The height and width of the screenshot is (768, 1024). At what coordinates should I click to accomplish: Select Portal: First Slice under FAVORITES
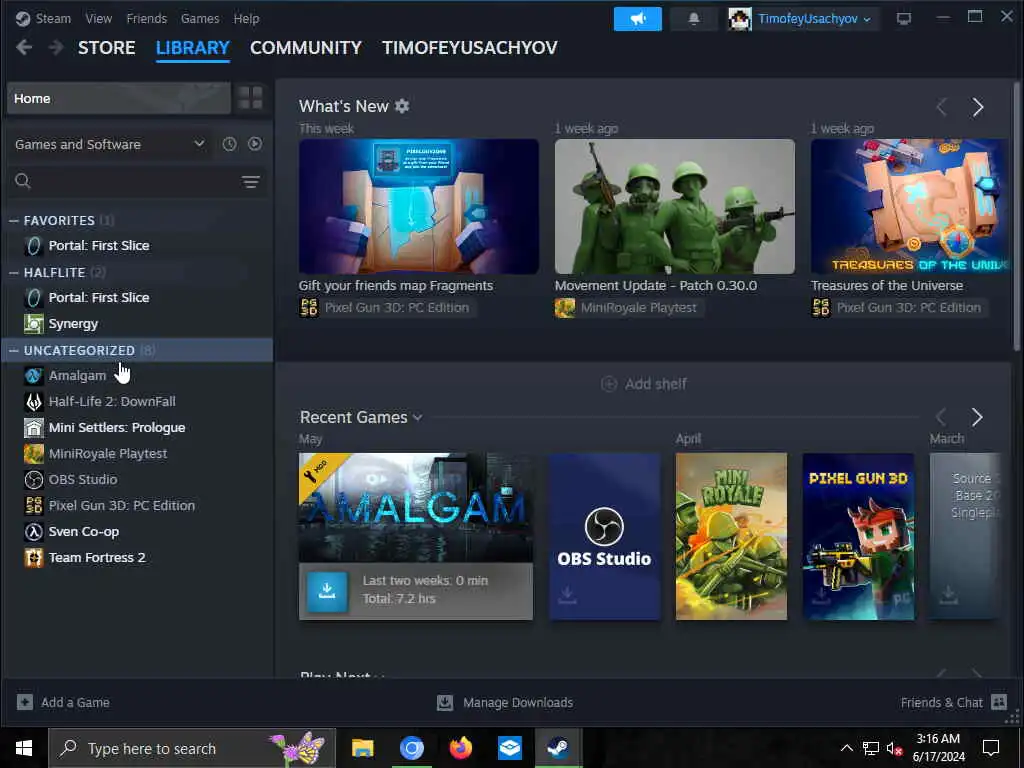[x=99, y=246]
